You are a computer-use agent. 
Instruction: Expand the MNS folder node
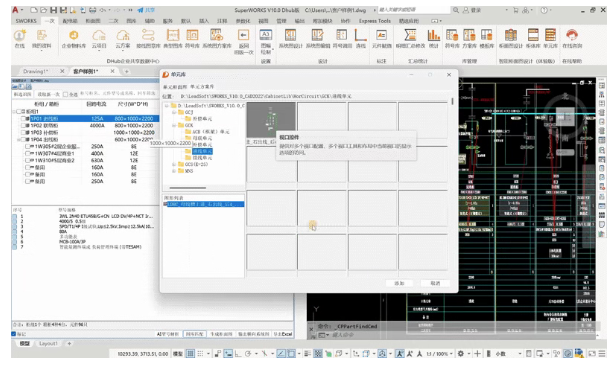tap(174, 171)
